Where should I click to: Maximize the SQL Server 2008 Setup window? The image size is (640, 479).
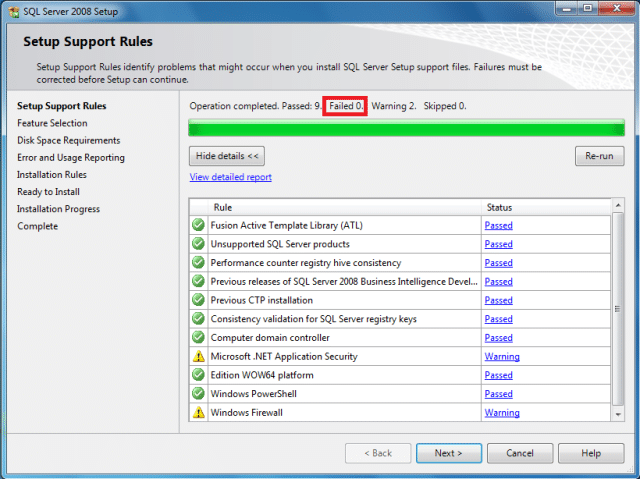(x=588, y=9)
